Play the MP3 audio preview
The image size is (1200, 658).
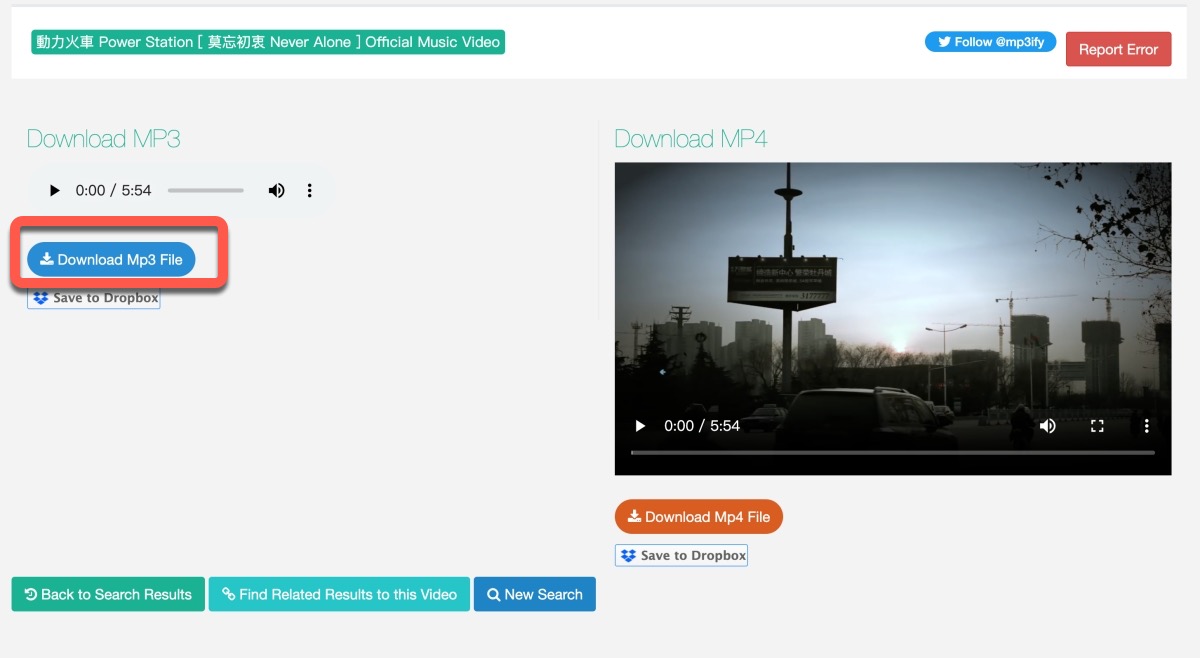click(55, 190)
